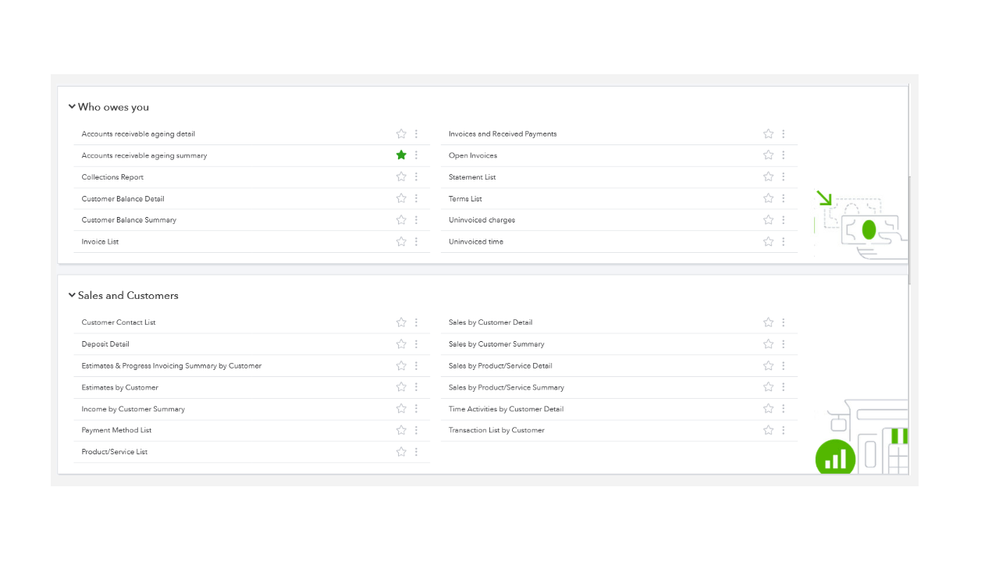Image resolution: width=999 pixels, height=562 pixels.
Task: Open Sales by Product/Service Summary report
Action: point(506,387)
